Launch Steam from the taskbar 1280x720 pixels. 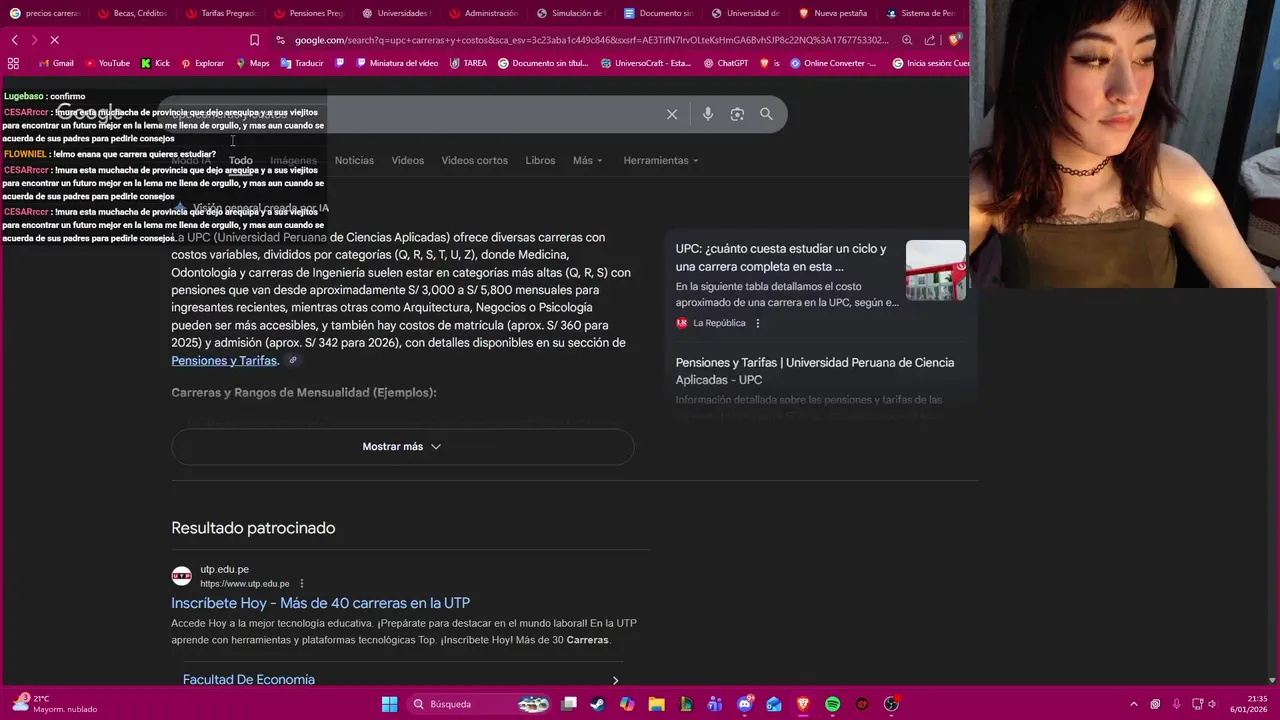(x=598, y=704)
